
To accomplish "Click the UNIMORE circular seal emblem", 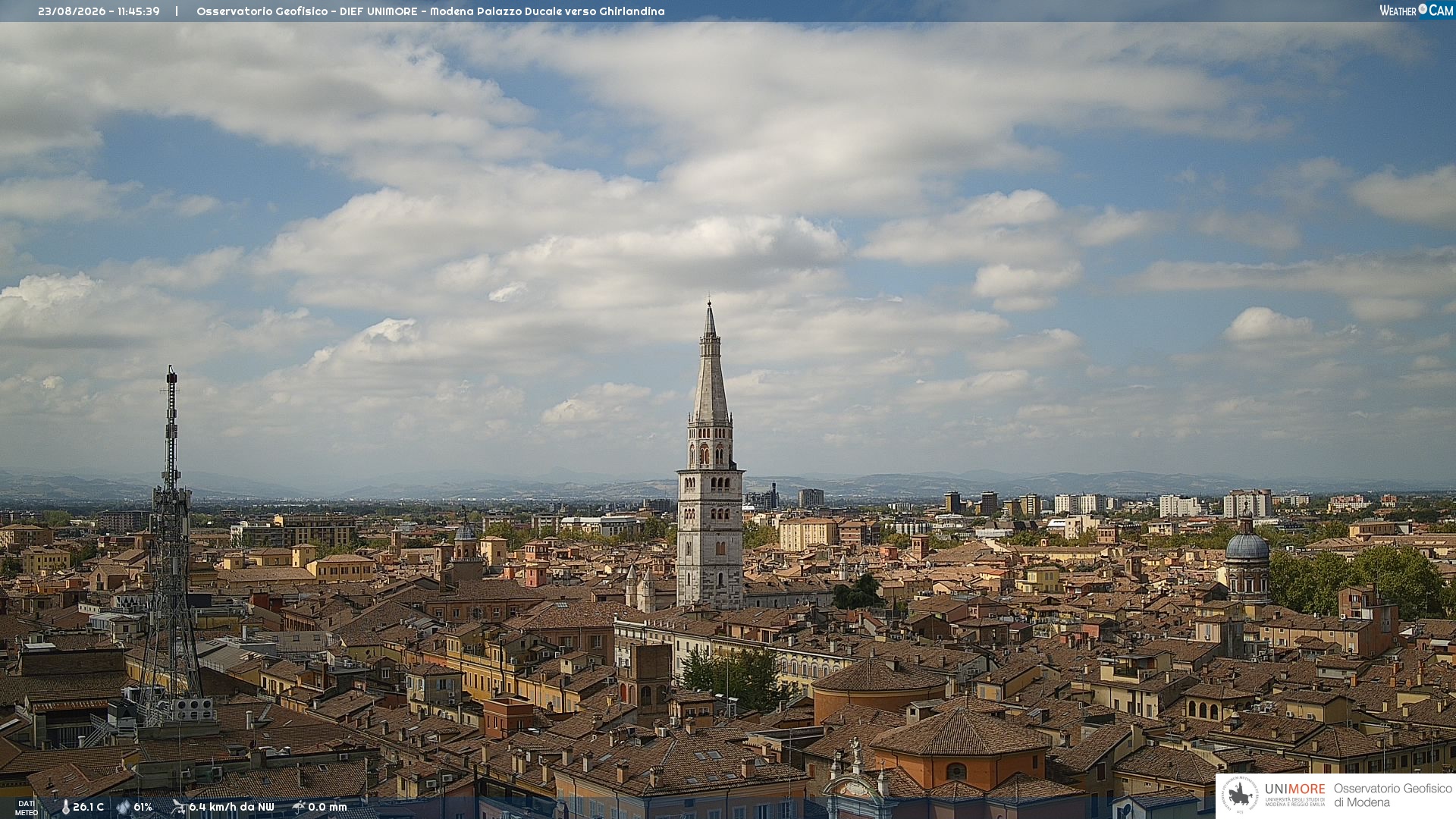I will 1241,795.
